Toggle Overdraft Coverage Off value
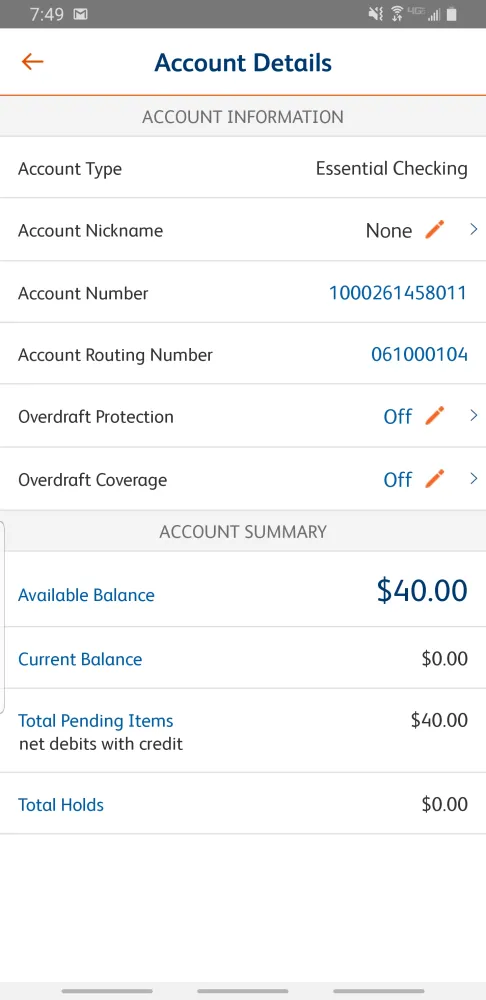486x1000 pixels. (x=397, y=479)
